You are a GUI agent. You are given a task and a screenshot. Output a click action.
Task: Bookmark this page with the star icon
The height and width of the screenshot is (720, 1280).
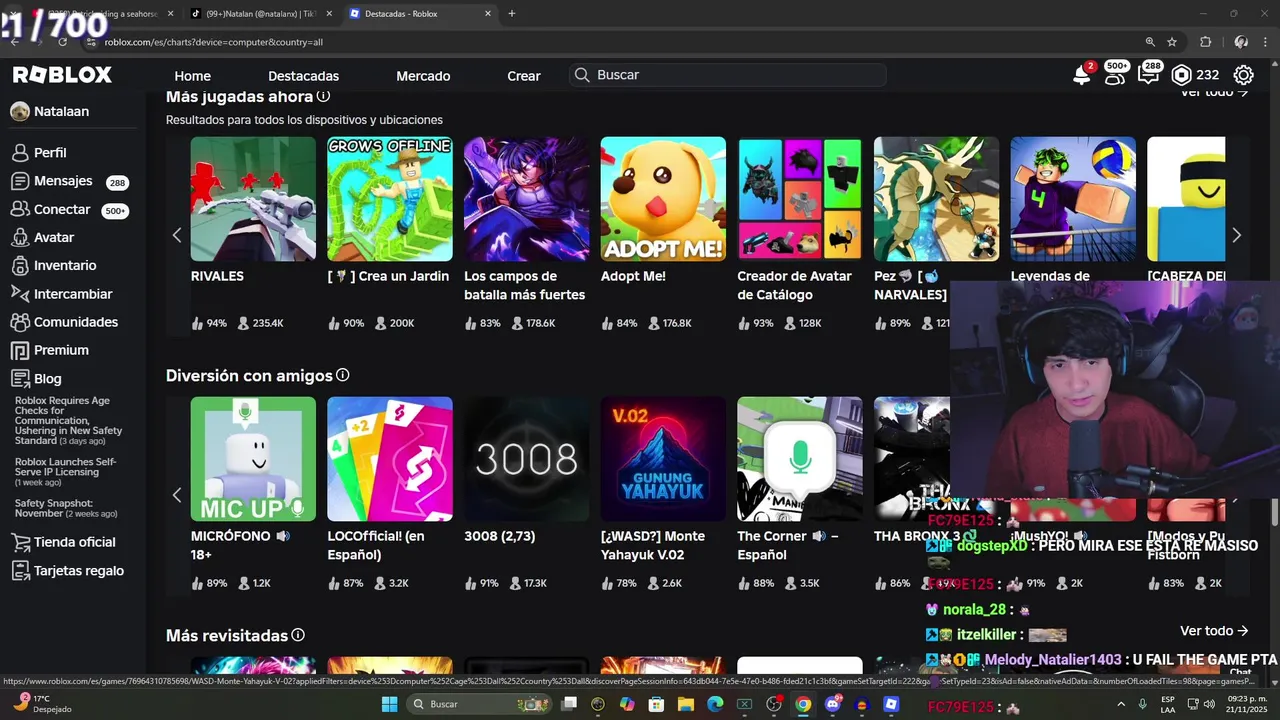tap(1172, 42)
